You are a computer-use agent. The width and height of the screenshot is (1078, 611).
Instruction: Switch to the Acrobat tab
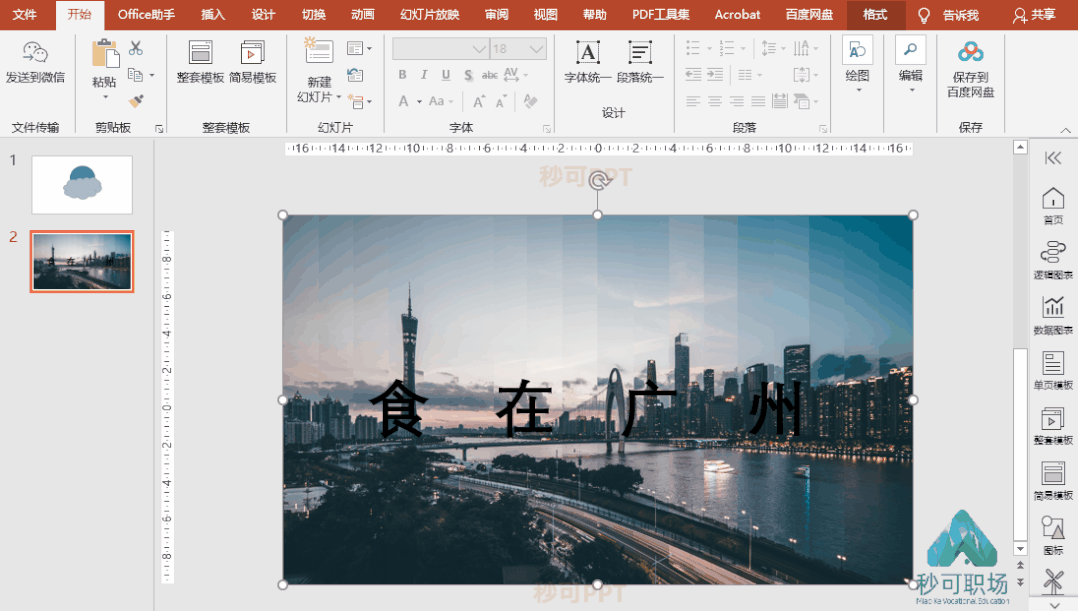737,14
